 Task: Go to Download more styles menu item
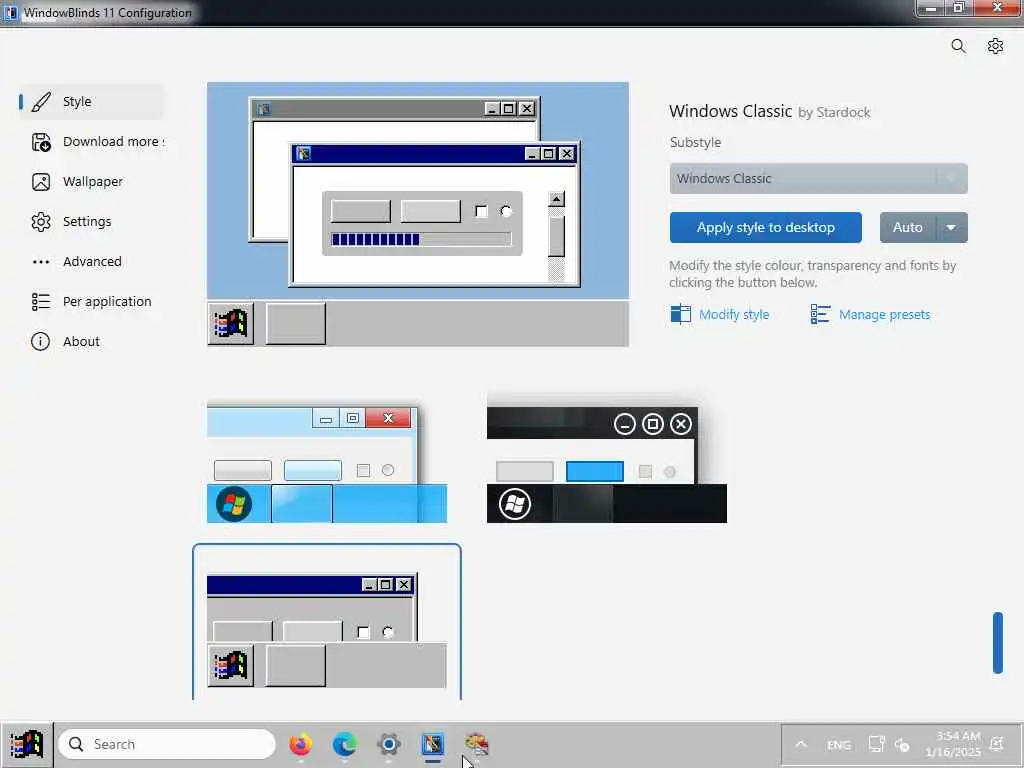point(91,142)
